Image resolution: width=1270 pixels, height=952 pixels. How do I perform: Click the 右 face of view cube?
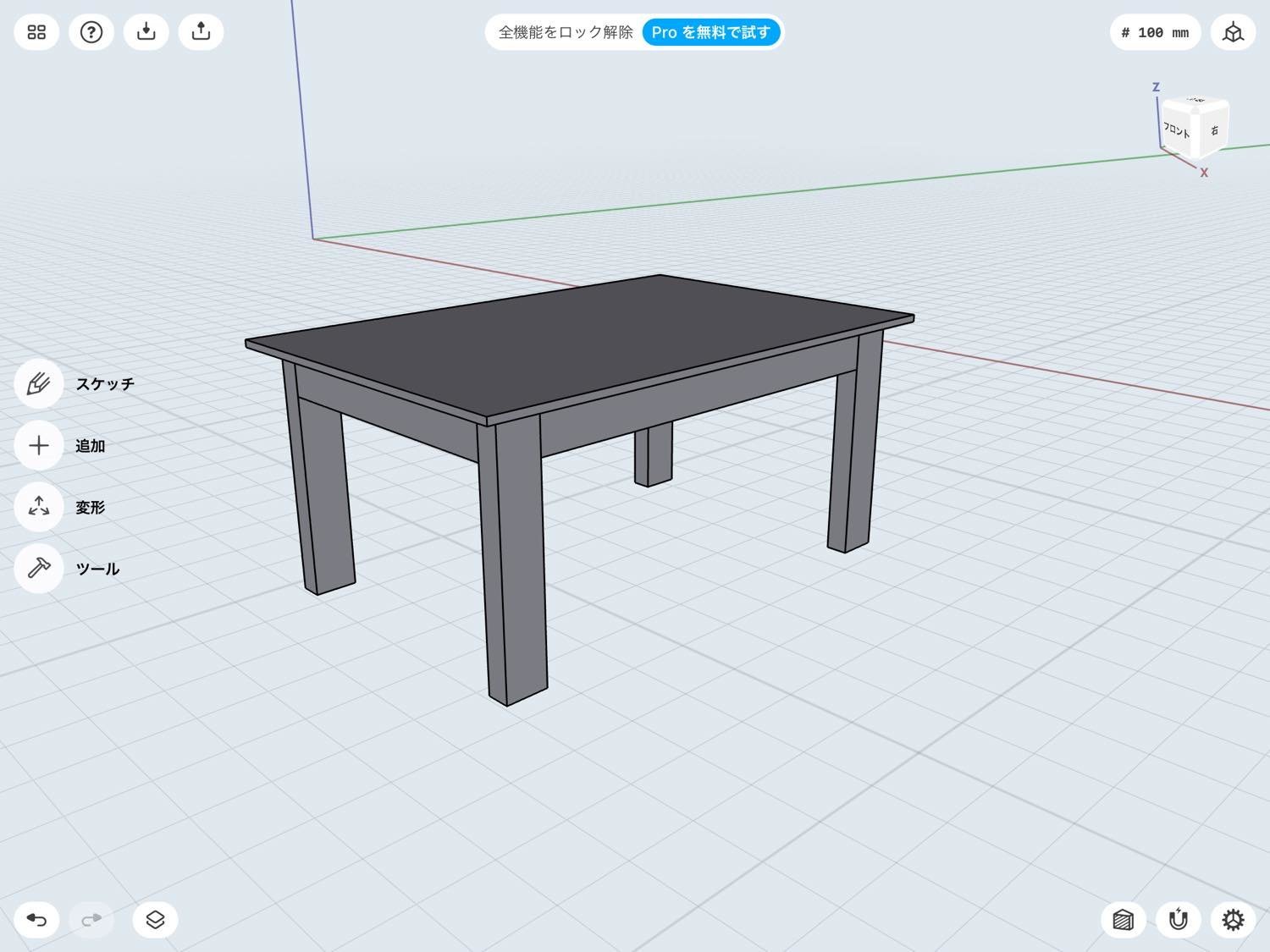point(1212,129)
